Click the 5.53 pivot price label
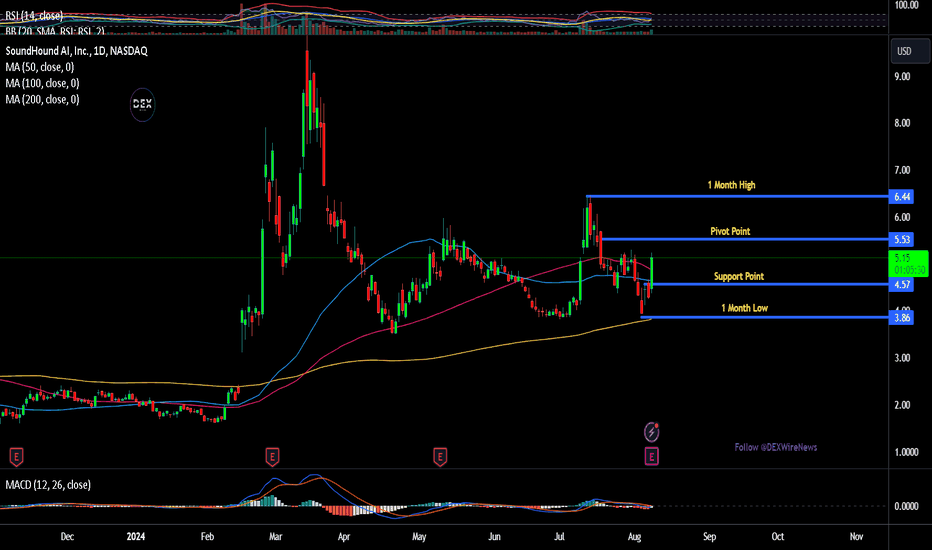932x550 pixels. pyautogui.click(x=901, y=240)
